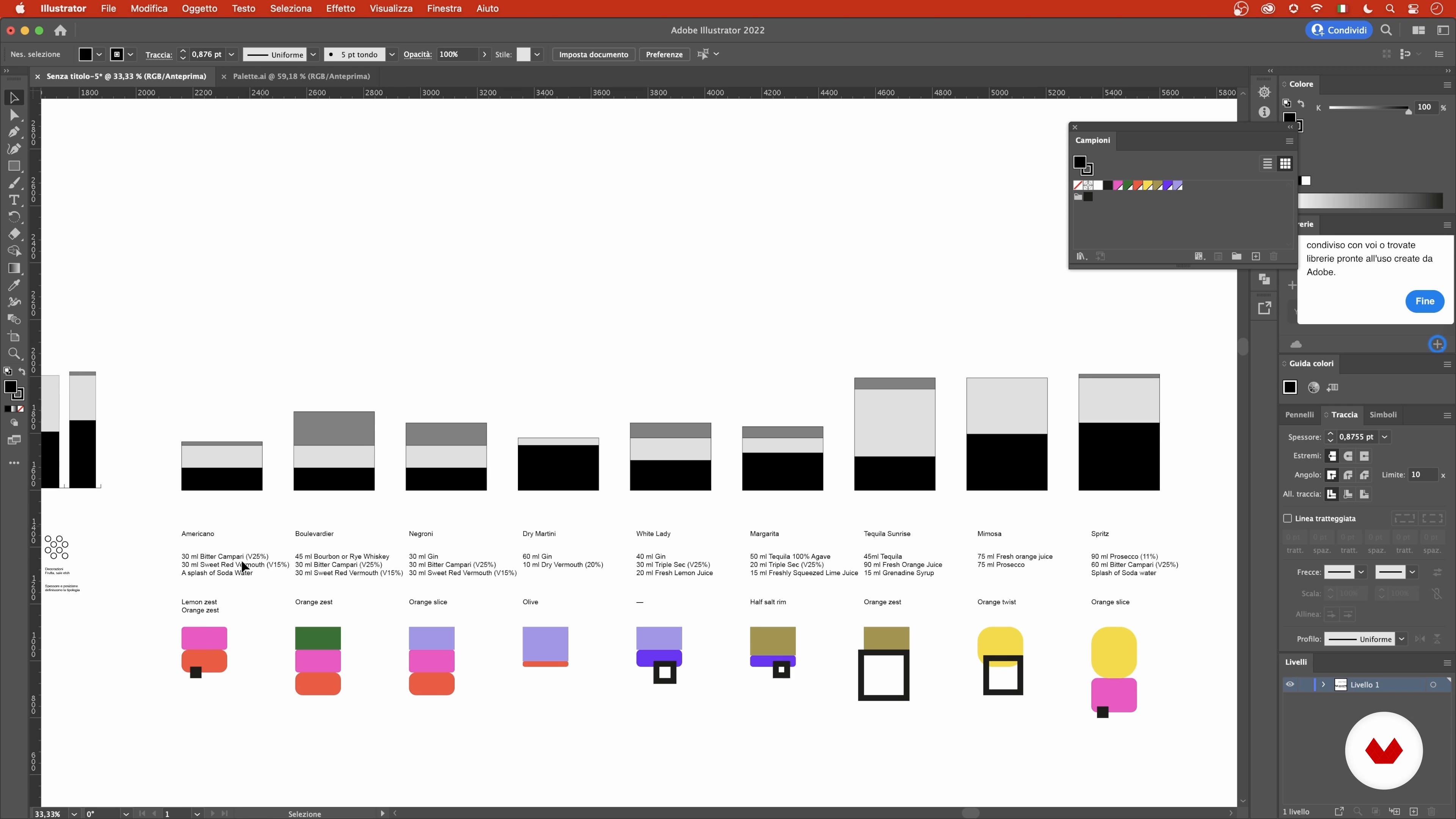This screenshot has height=819, width=1456.
Task: Pick the Eyedropper tool
Action: 14,286
